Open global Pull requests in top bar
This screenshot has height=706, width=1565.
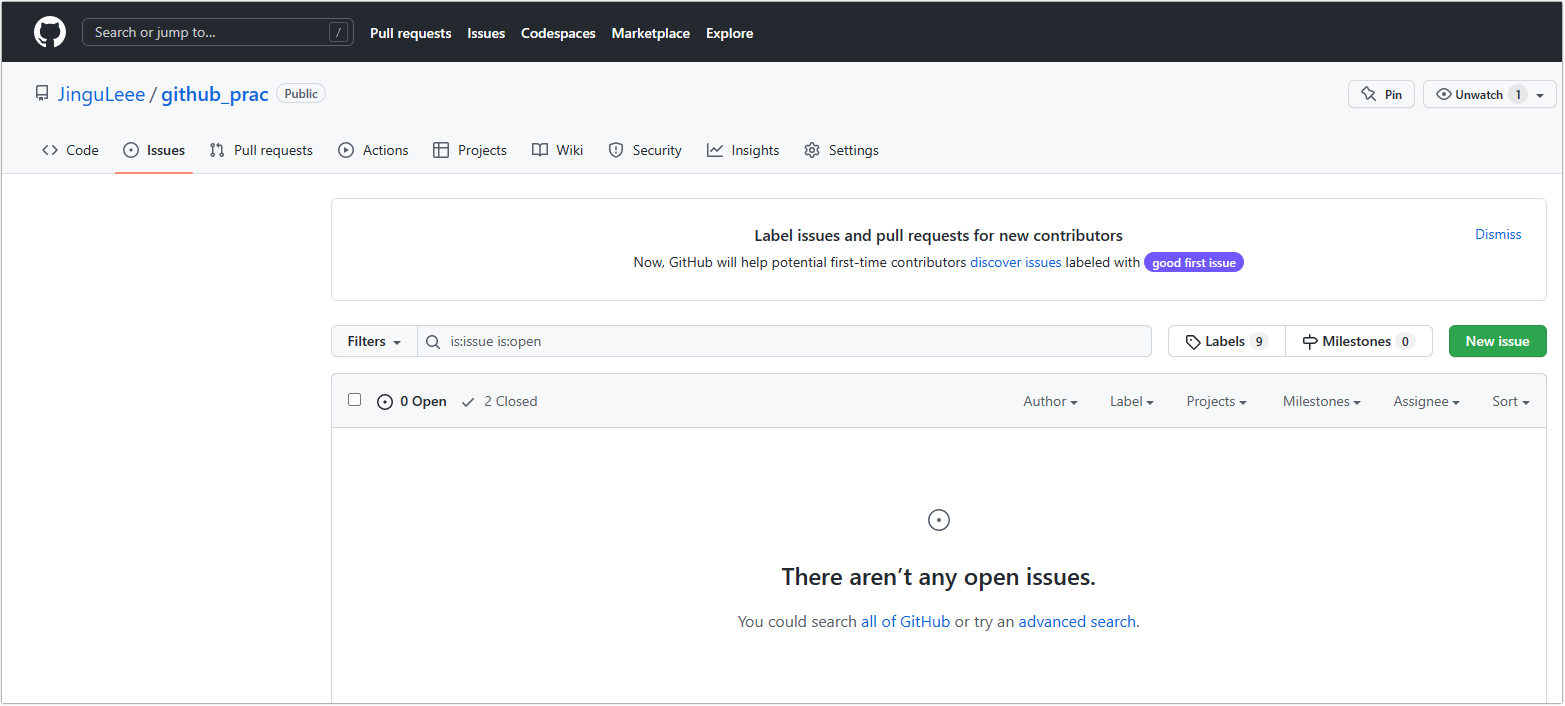(x=410, y=33)
